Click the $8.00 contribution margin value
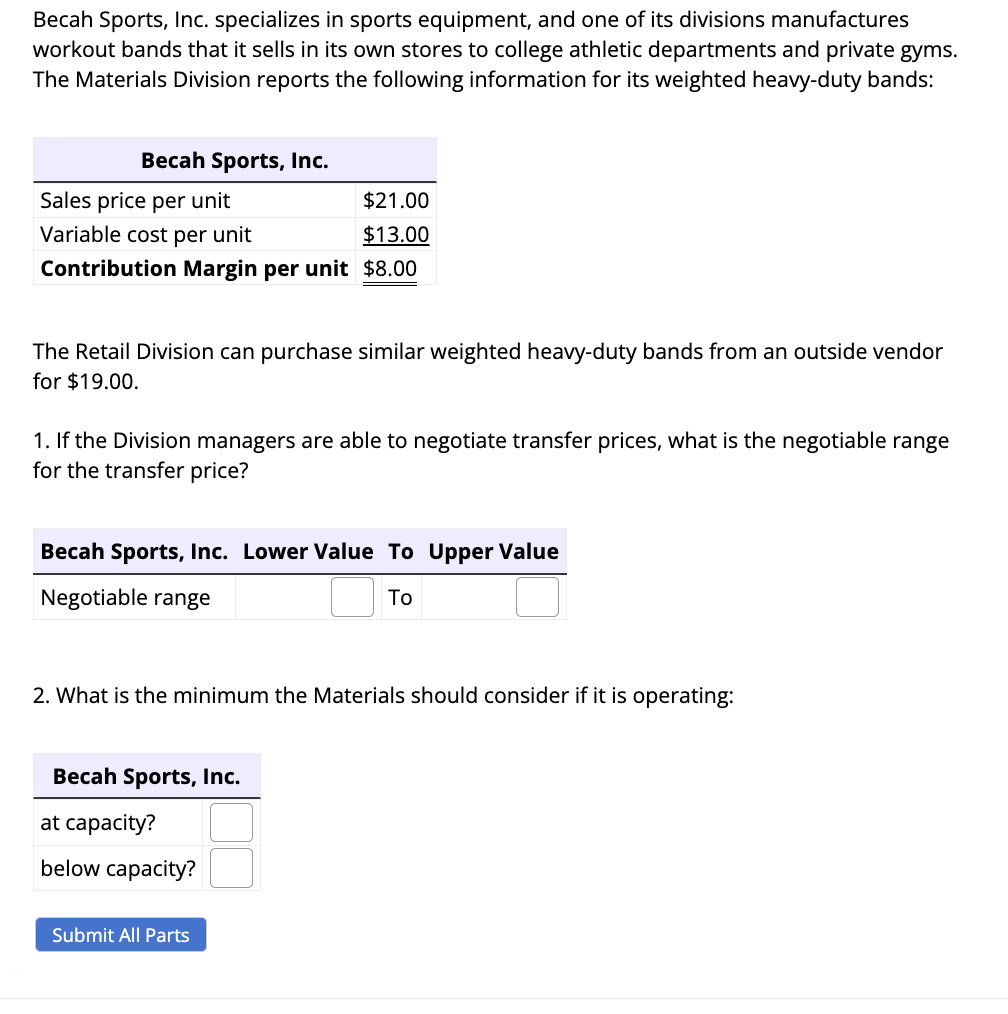Screen dimensions: 1008x1014 (391, 268)
